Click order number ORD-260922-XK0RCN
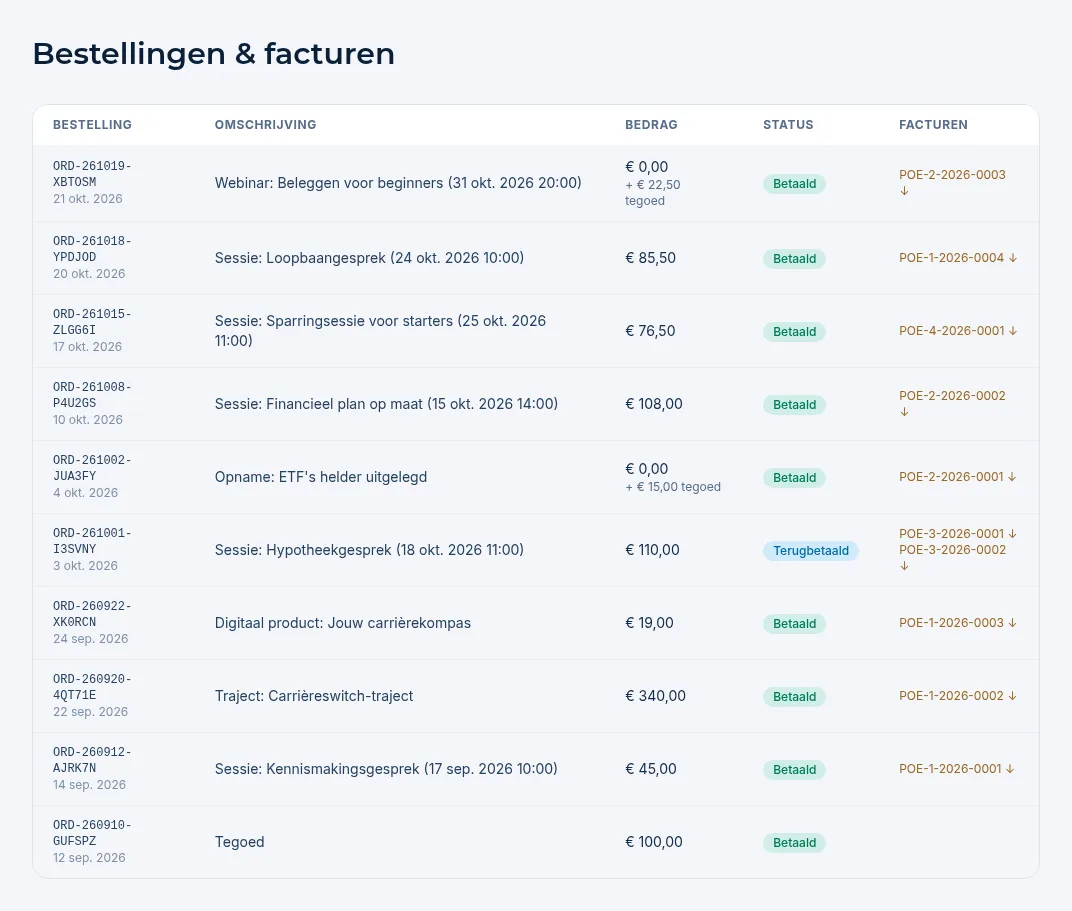The width and height of the screenshot is (1072, 911). 92,614
